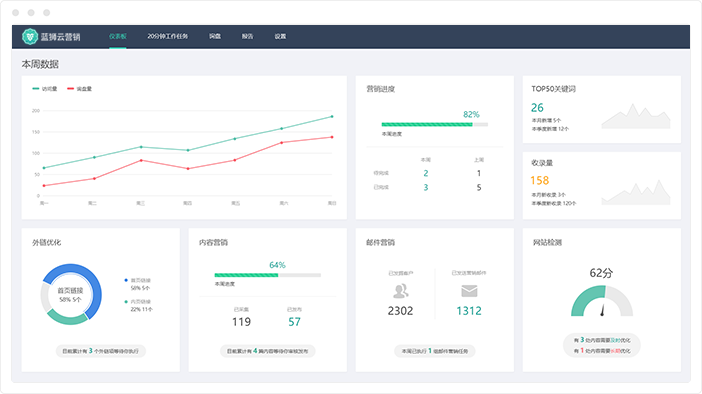
Task: Click the 本月新收录 3个 line
Action: coord(548,195)
